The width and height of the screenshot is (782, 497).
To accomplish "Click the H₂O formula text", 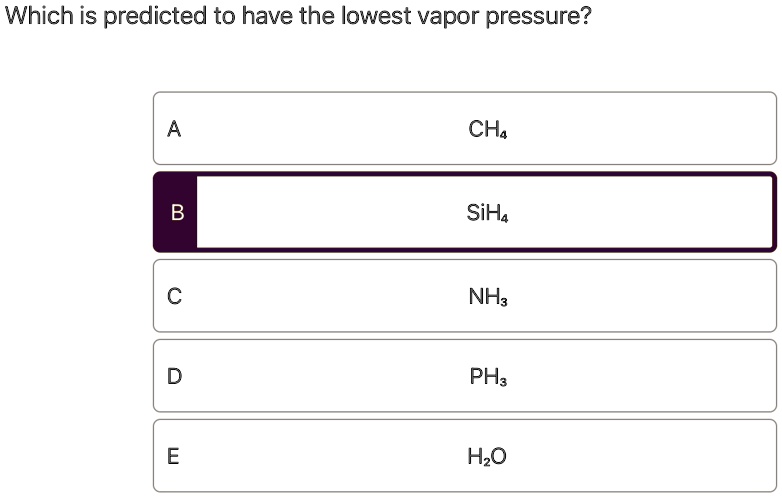I will [x=487, y=457].
